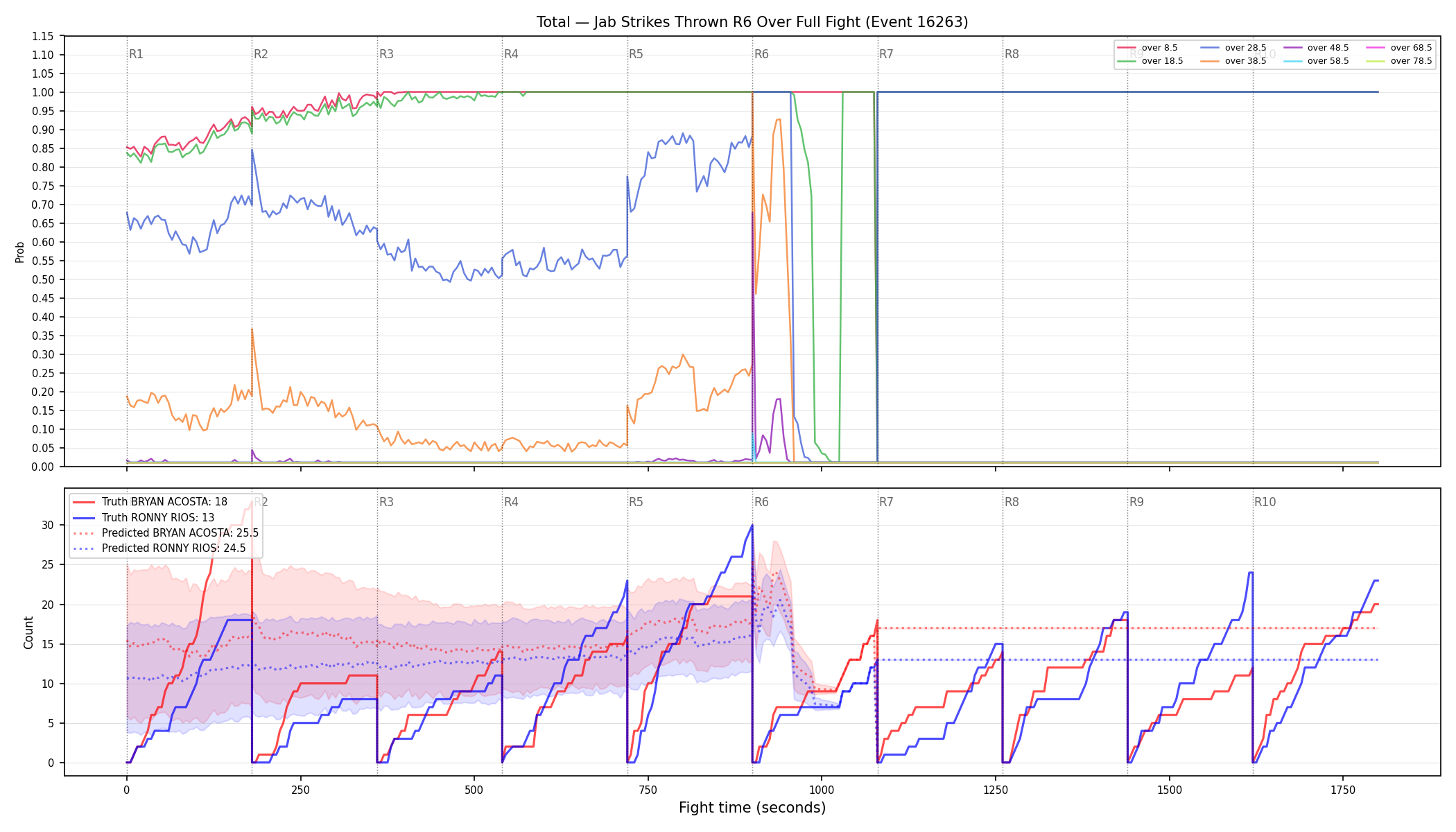Viewport: 1456px width, 832px height.
Task: Click the R5 round marker in the probability chart
Action: coord(636,54)
